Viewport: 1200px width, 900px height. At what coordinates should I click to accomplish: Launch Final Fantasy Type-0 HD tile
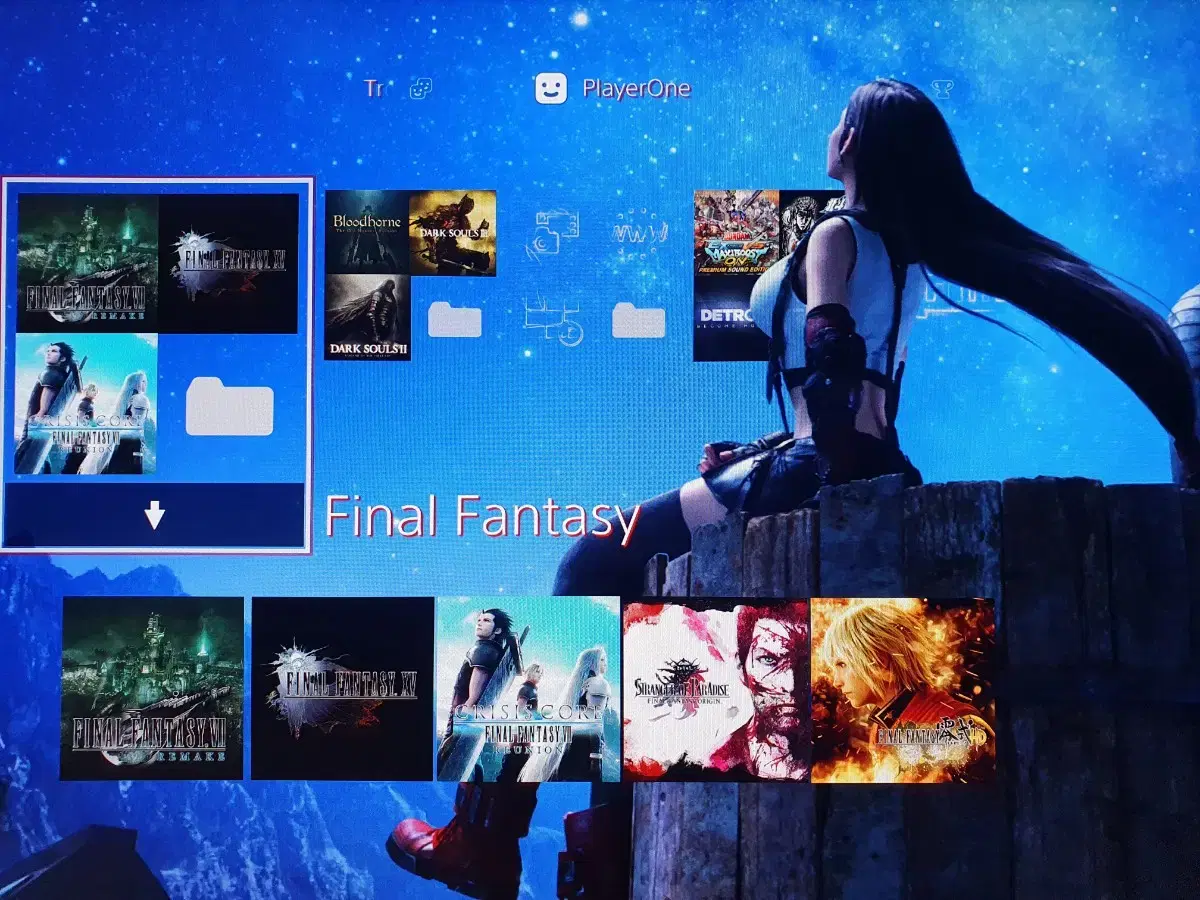(x=903, y=690)
